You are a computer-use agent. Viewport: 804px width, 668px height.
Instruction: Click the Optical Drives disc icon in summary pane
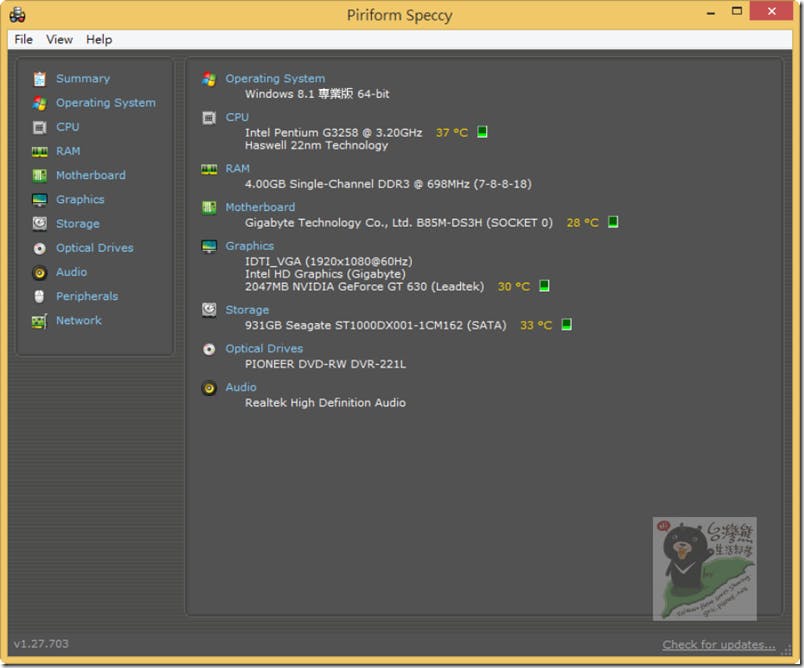click(209, 349)
